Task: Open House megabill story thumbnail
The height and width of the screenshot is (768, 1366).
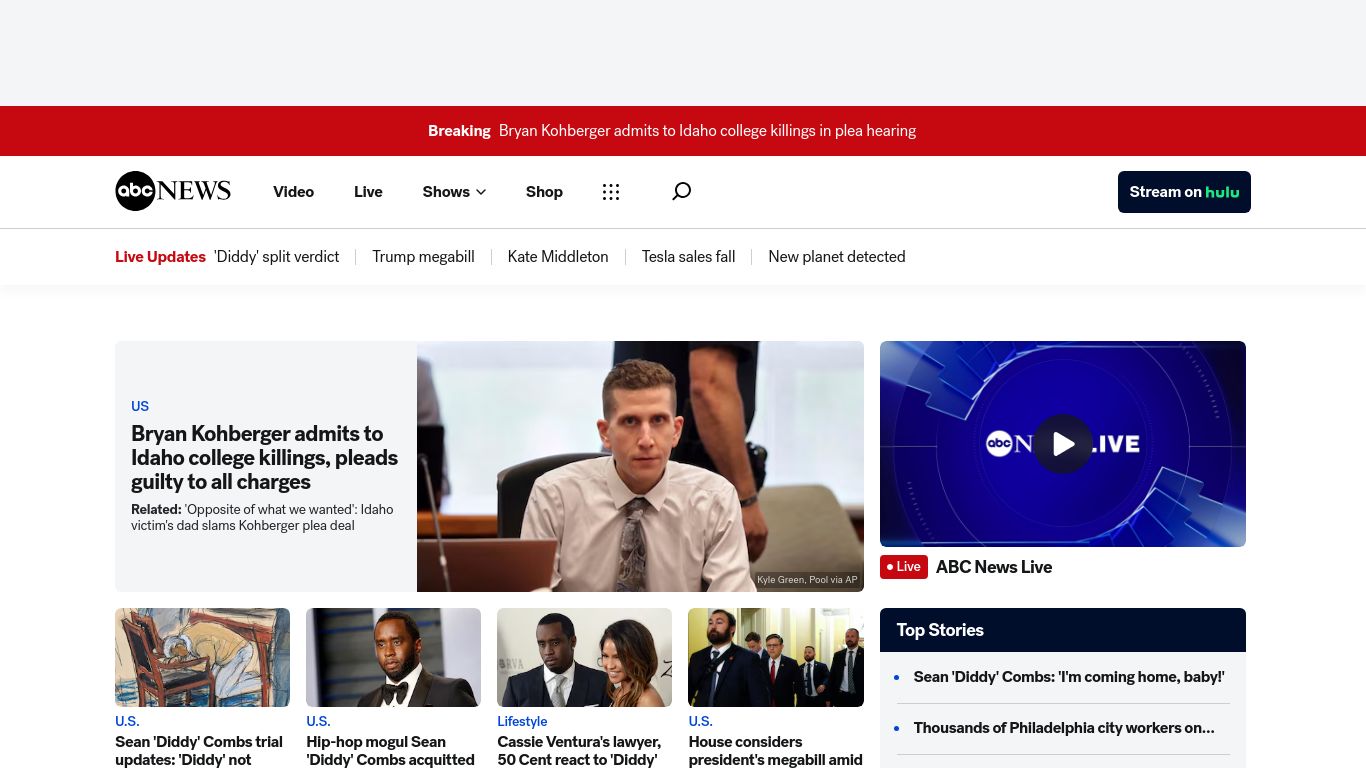Action: [775, 657]
